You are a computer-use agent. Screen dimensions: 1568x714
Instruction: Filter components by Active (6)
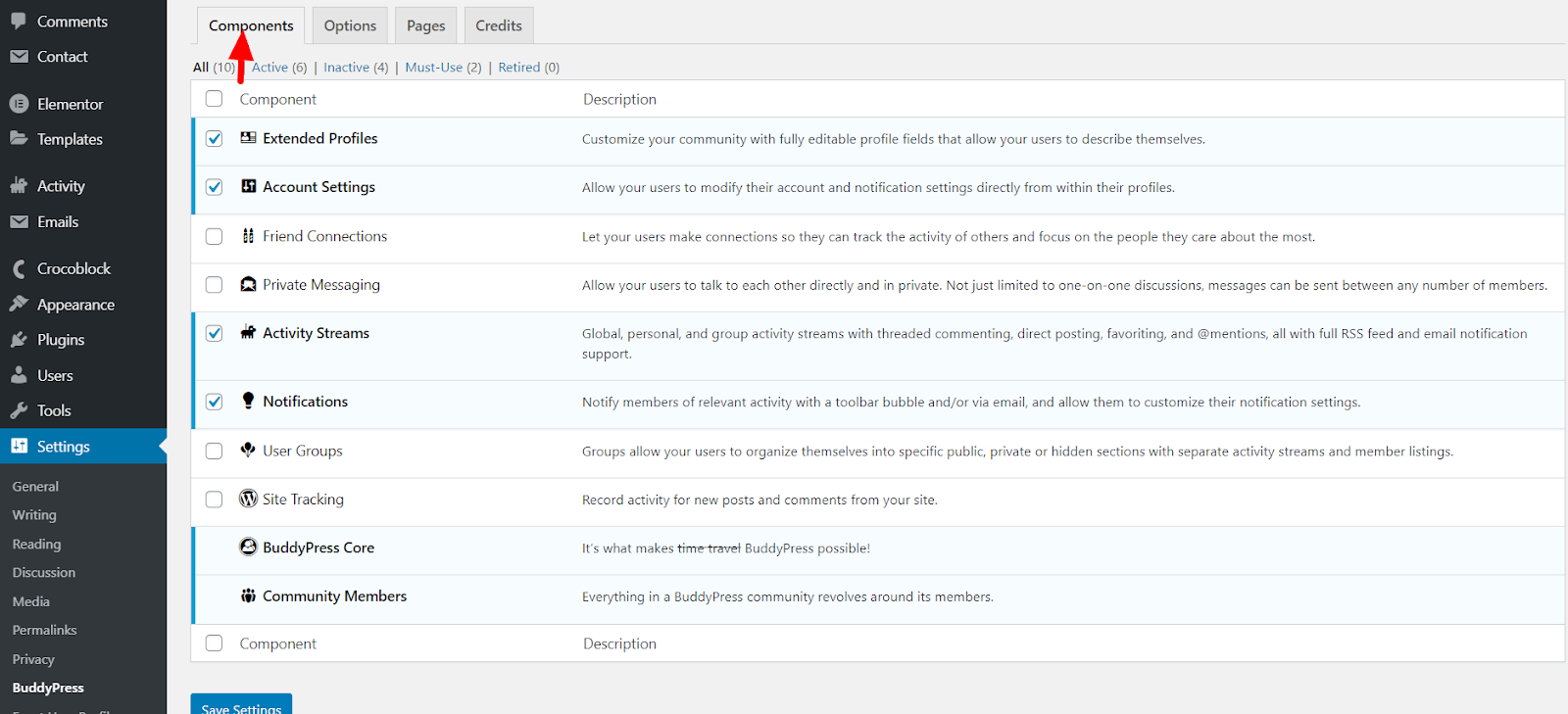pyautogui.click(x=279, y=68)
